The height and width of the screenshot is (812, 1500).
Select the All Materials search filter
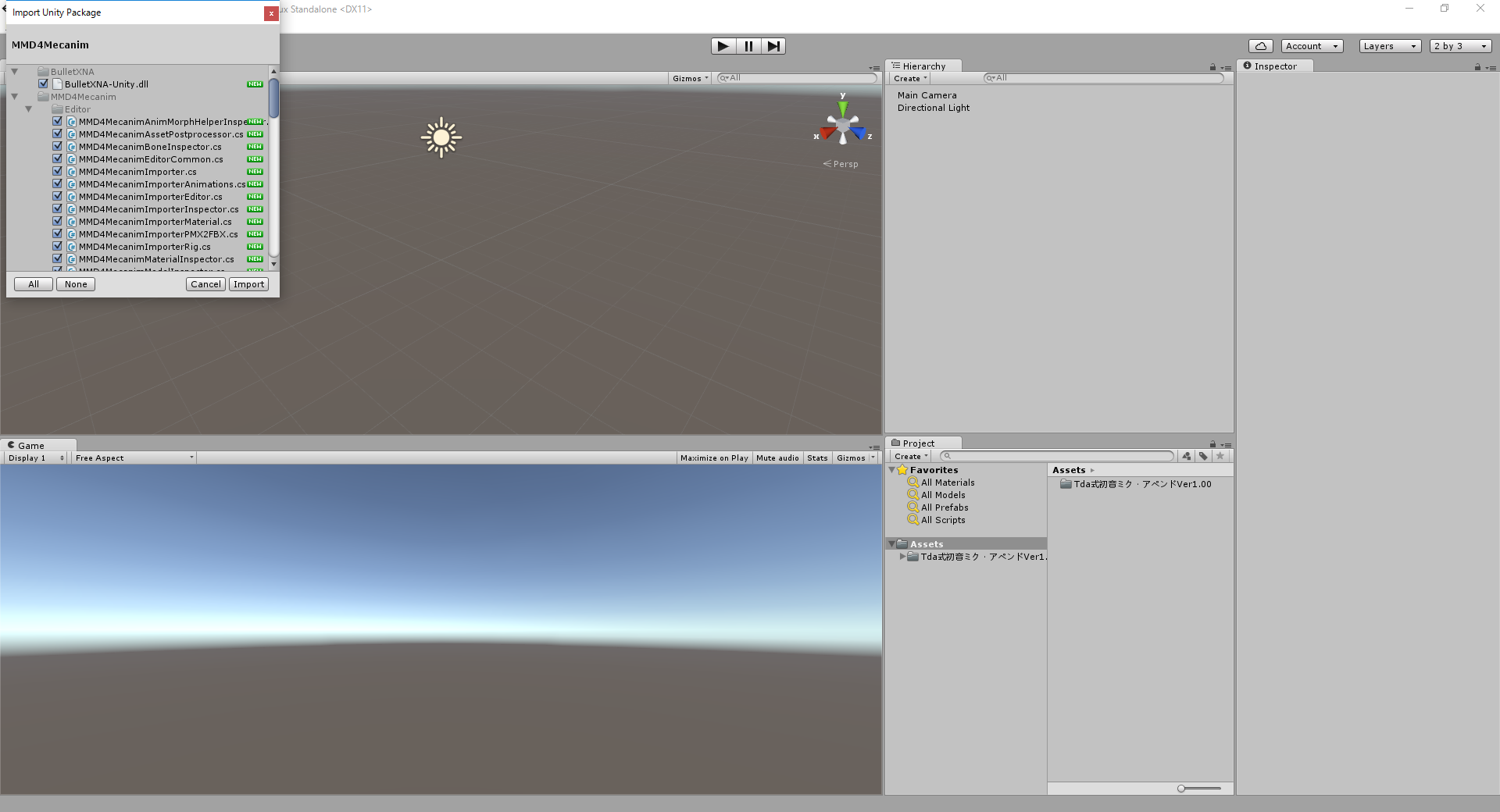pyautogui.click(x=946, y=482)
